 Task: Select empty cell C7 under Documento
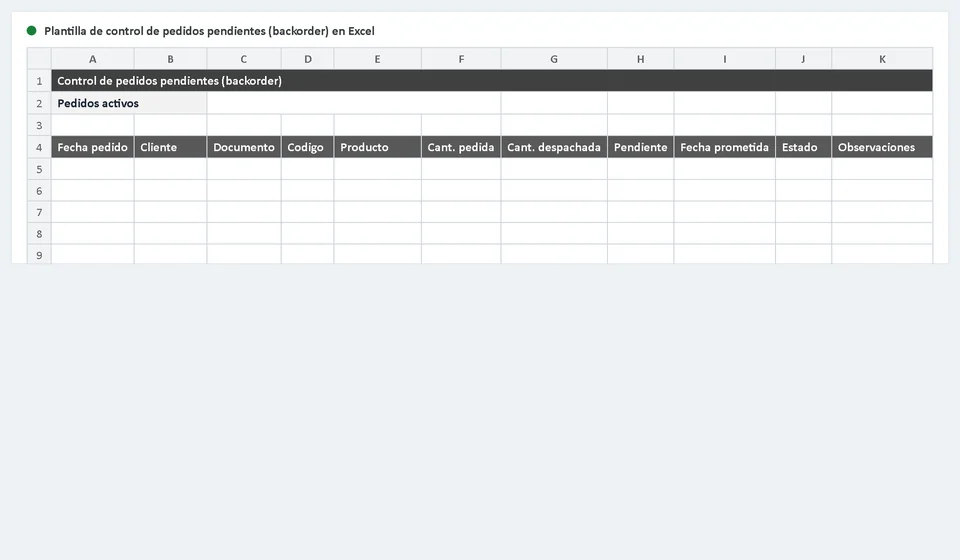click(x=244, y=212)
